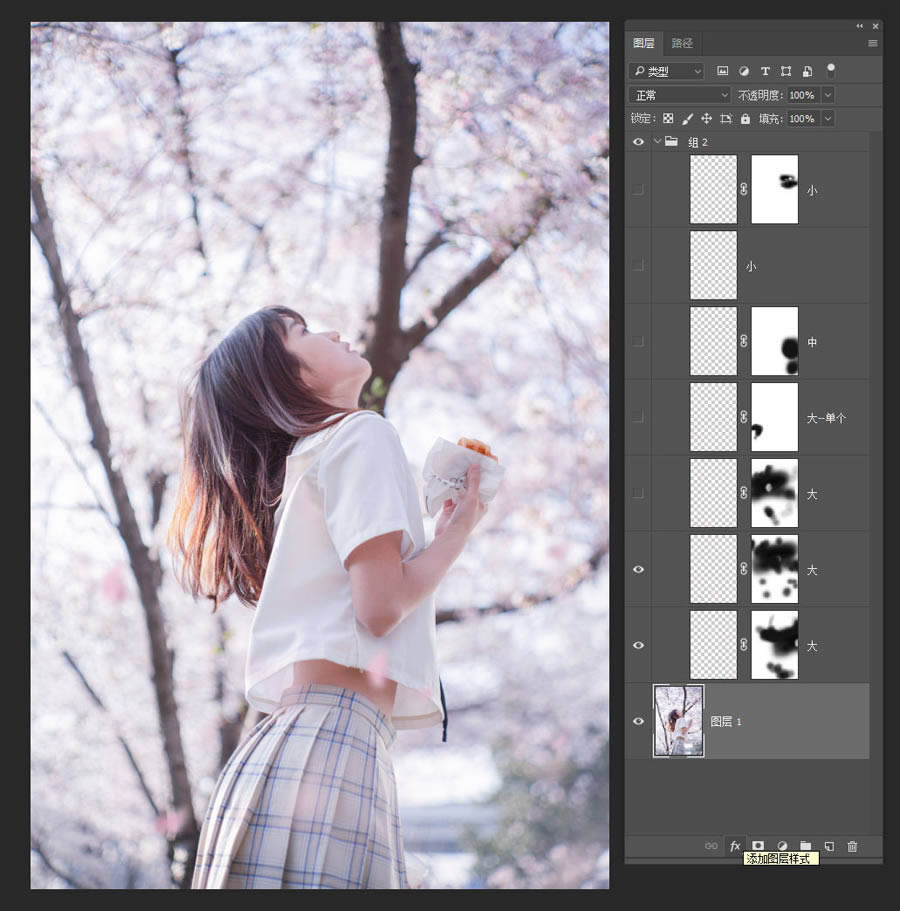This screenshot has width=900, height=911.
Task: Create a new fill or adjustment layer
Action: click(x=782, y=846)
